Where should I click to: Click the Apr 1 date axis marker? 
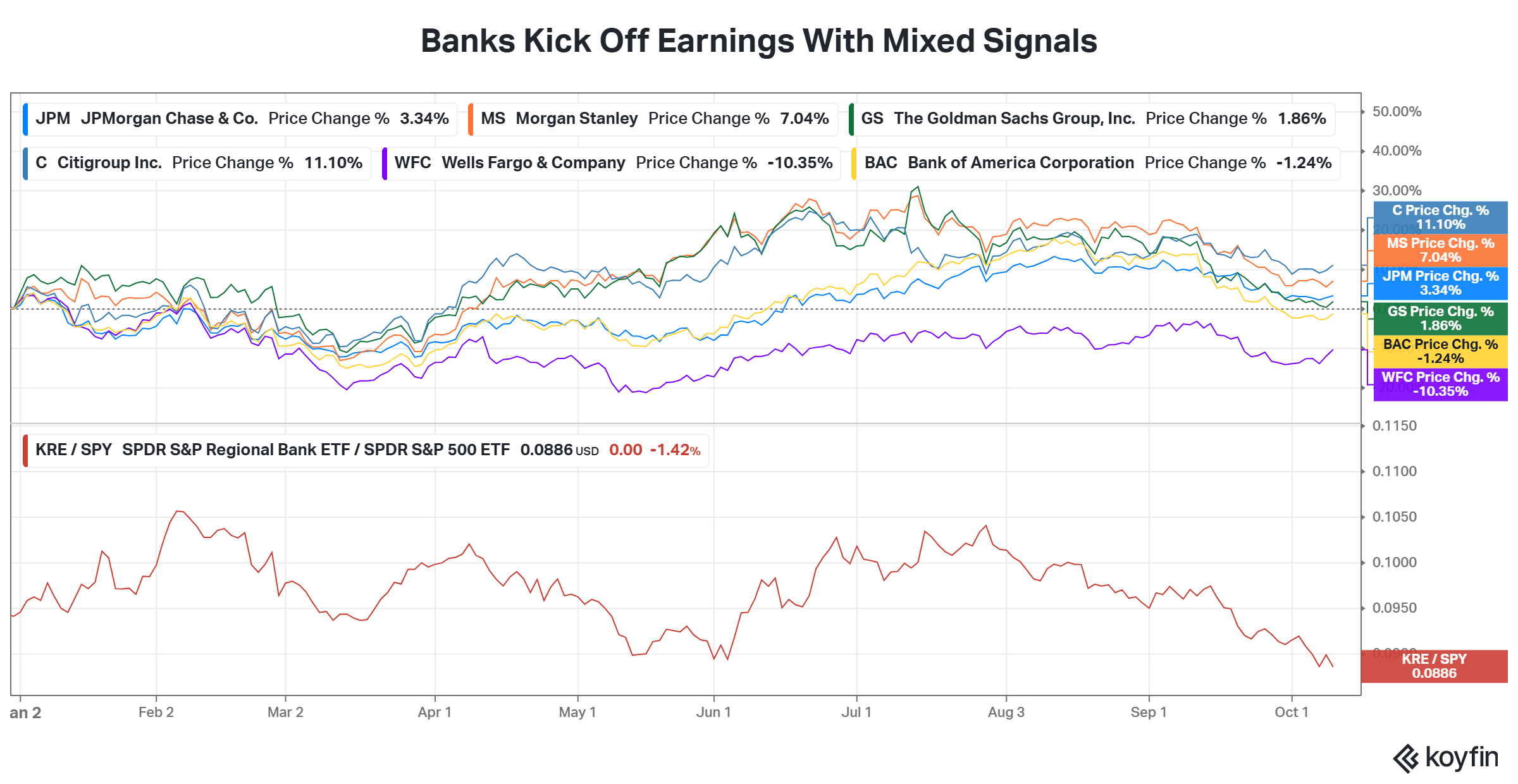[x=435, y=713]
